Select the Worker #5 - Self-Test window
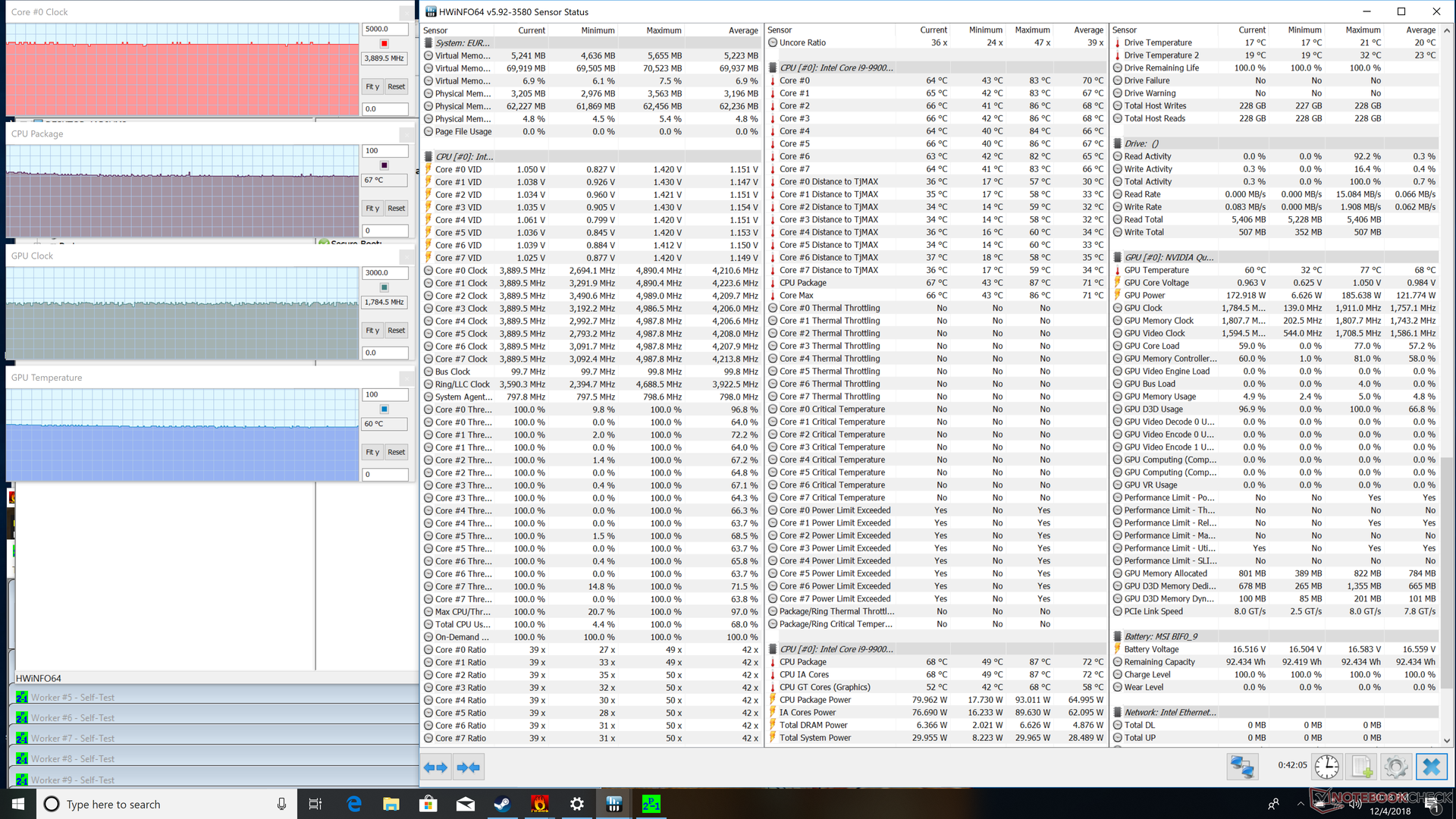Viewport: 1456px width, 819px height. coord(72,697)
